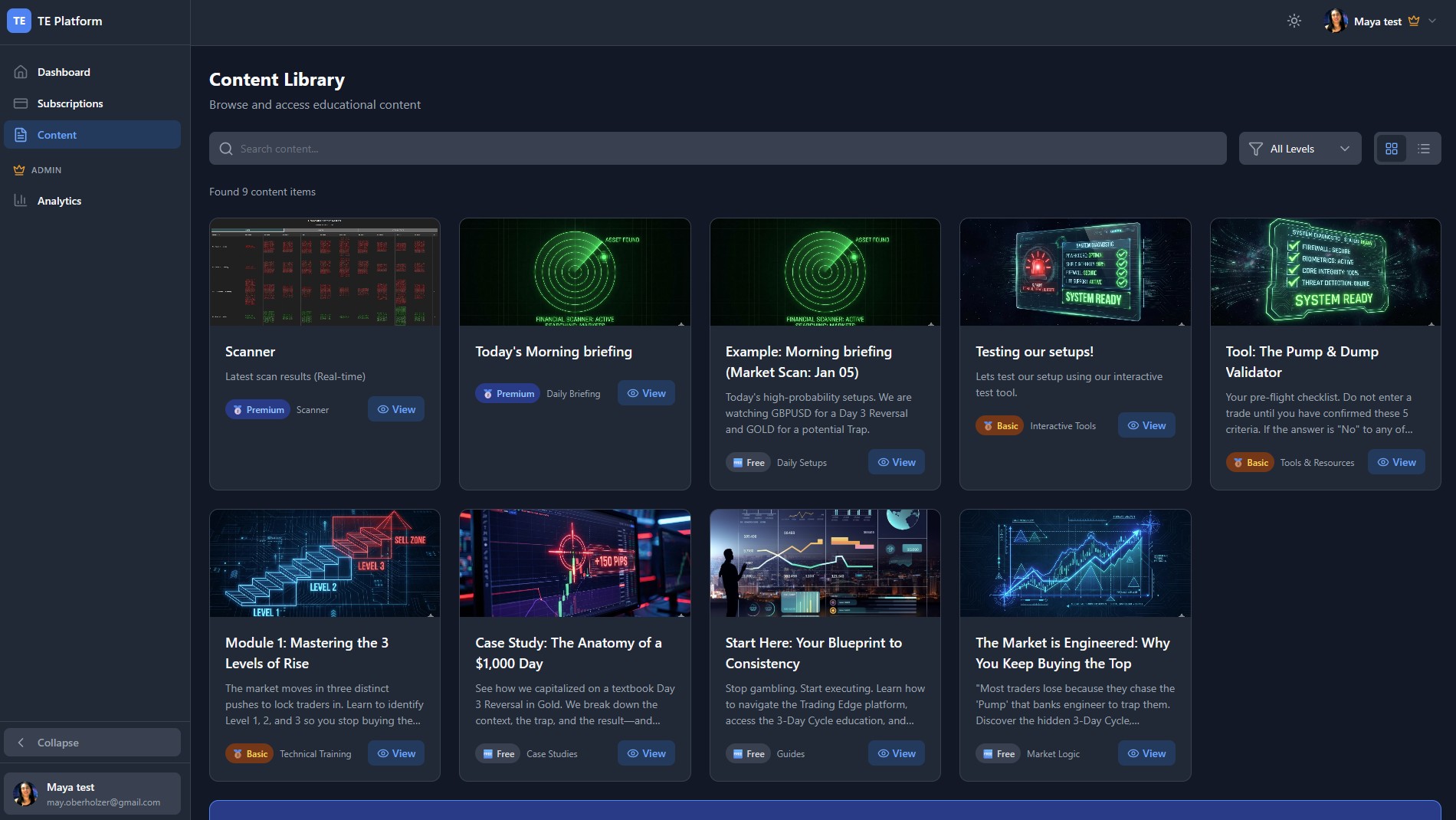Collapse the left sidebar
This screenshot has height=820, width=1456.
coord(92,742)
